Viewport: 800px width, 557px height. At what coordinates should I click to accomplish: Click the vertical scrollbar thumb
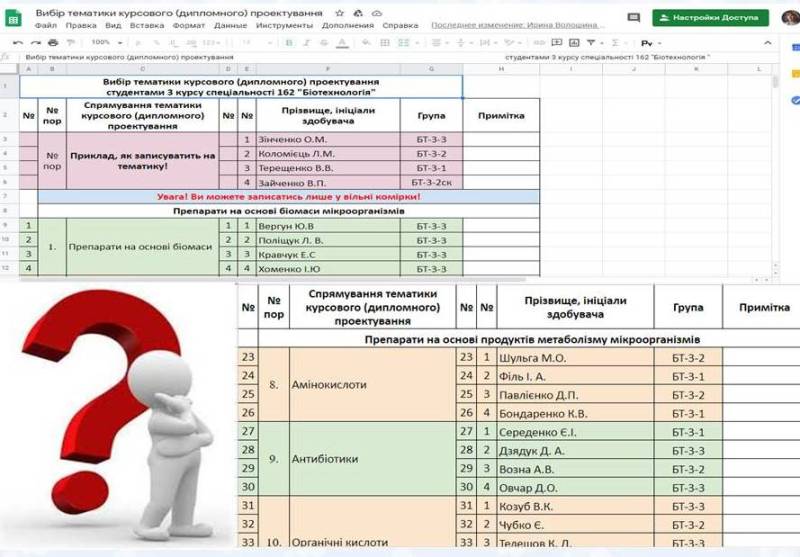(776, 81)
